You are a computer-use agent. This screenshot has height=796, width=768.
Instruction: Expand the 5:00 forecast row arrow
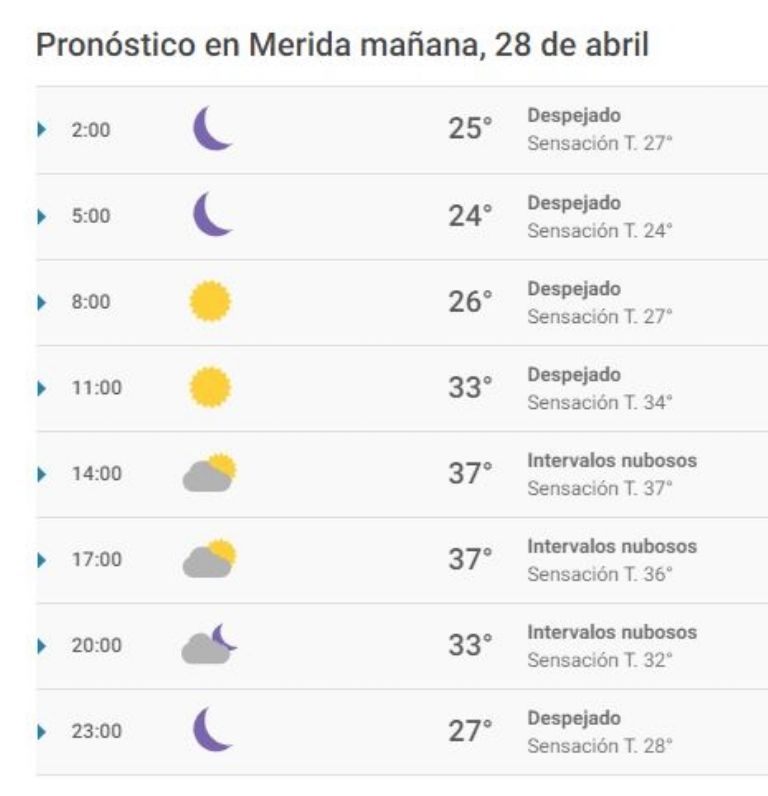(42, 216)
